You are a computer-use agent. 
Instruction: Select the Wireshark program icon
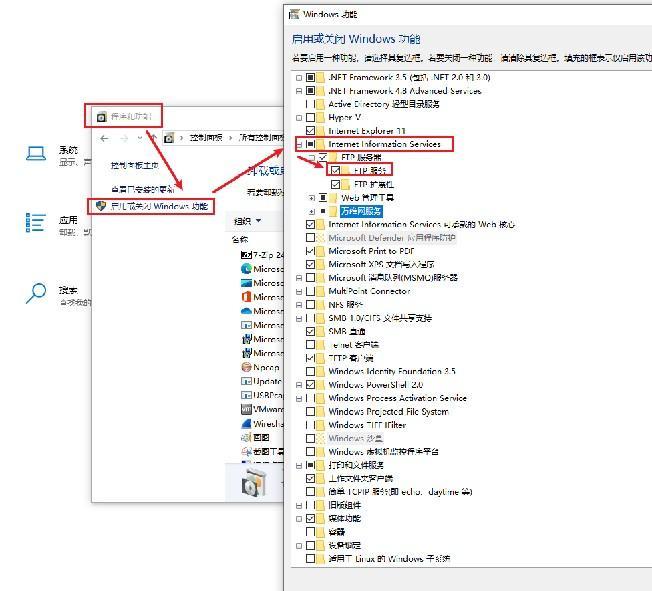pyautogui.click(x=247, y=423)
